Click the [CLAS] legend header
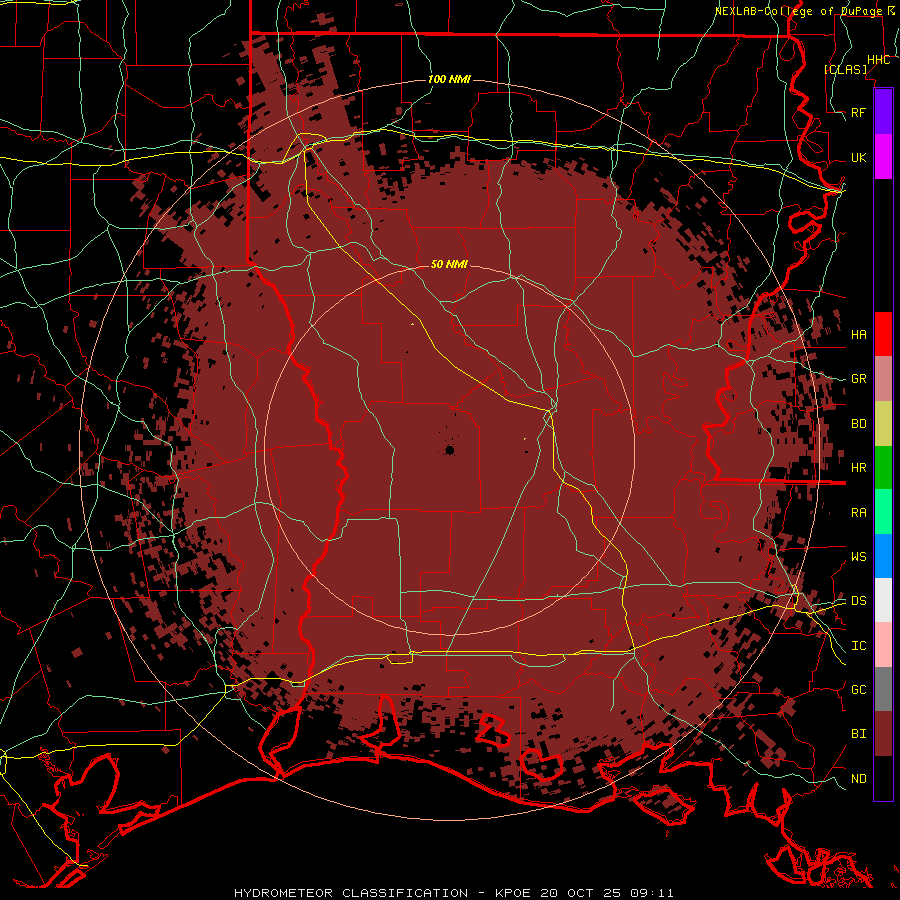Viewport: 900px width, 900px height. click(x=845, y=69)
